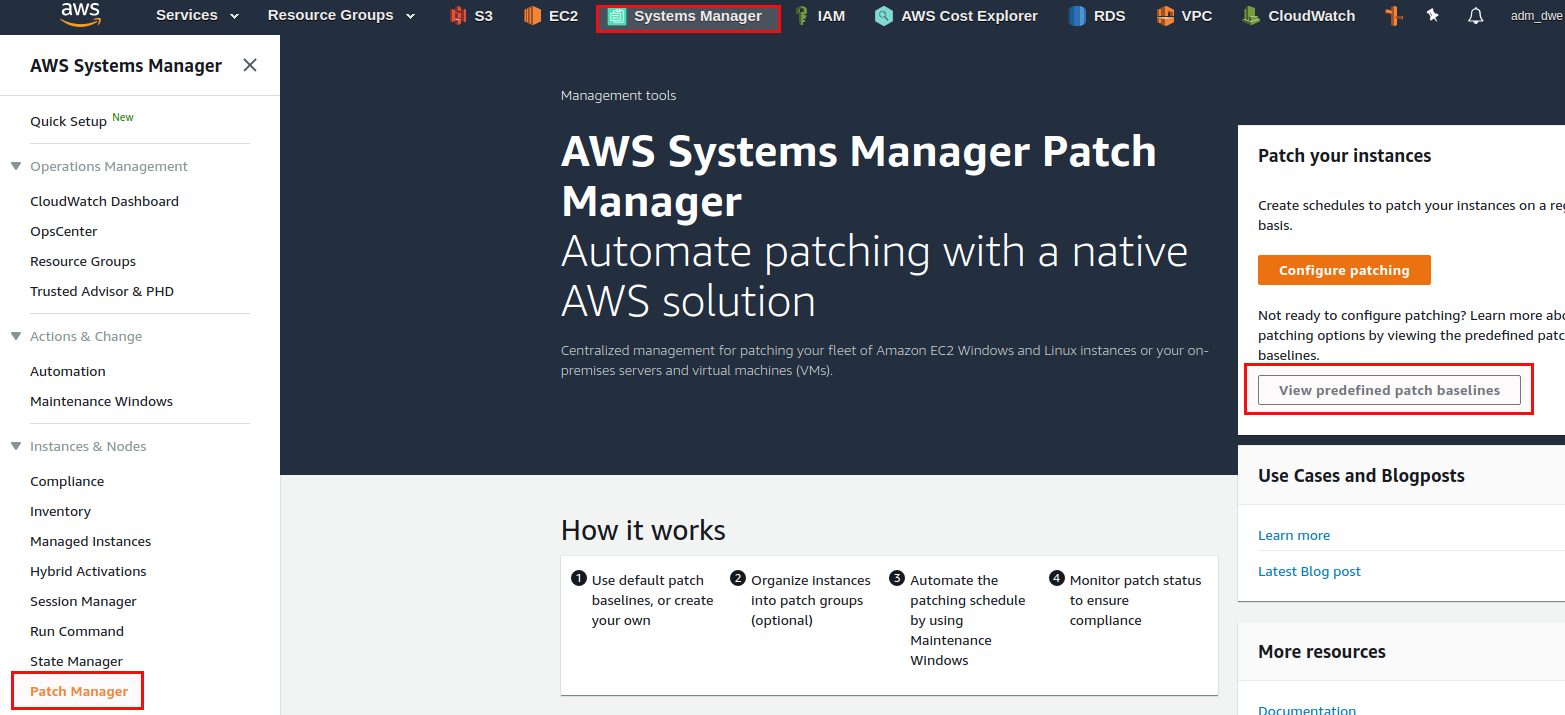Click step 4 "Monitor patch status" text
1565x715 pixels.
click(x=1136, y=600)
